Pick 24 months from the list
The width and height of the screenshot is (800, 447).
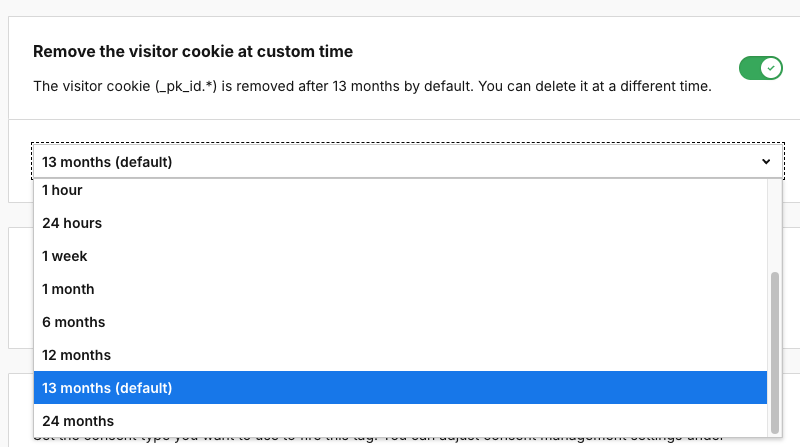click(78, 421)
